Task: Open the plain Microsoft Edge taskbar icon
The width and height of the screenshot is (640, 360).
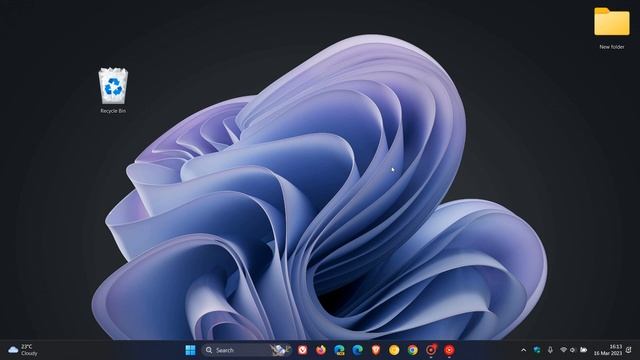Action: pos(358,350)
